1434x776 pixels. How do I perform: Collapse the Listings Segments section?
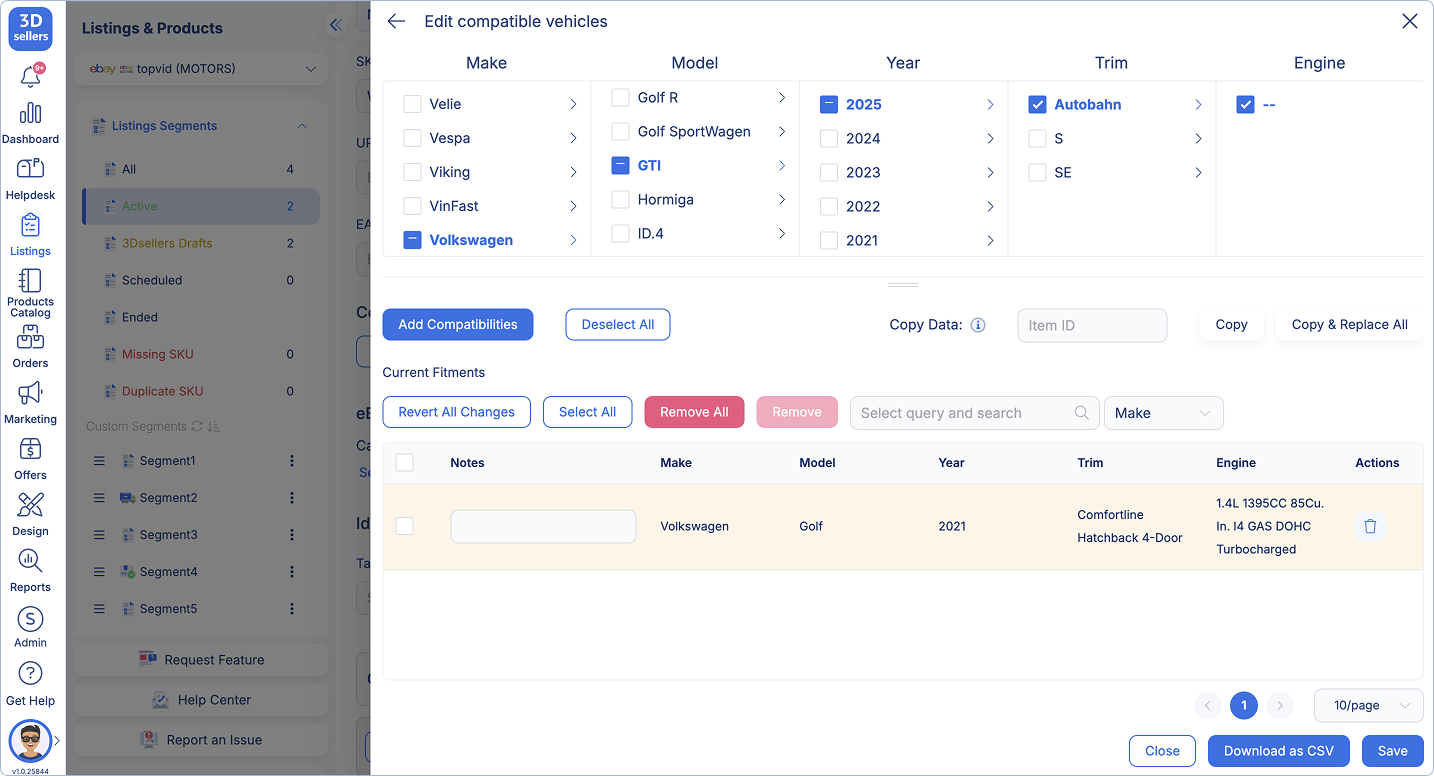[302, 126]
